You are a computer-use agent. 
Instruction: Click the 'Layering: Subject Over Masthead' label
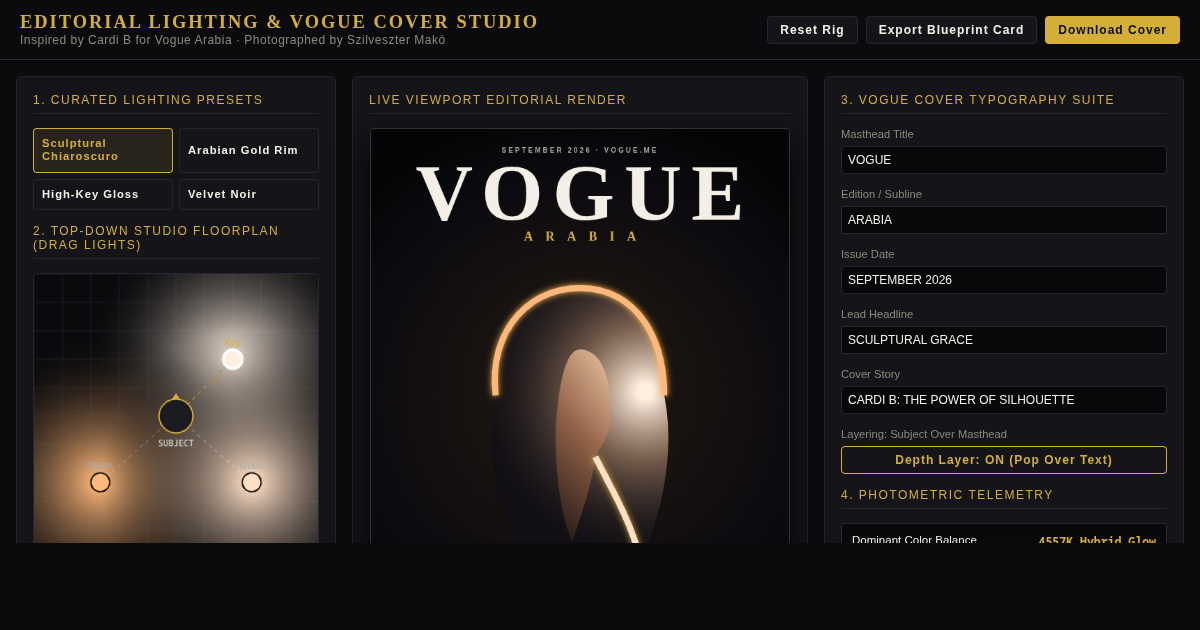[924, 434]
